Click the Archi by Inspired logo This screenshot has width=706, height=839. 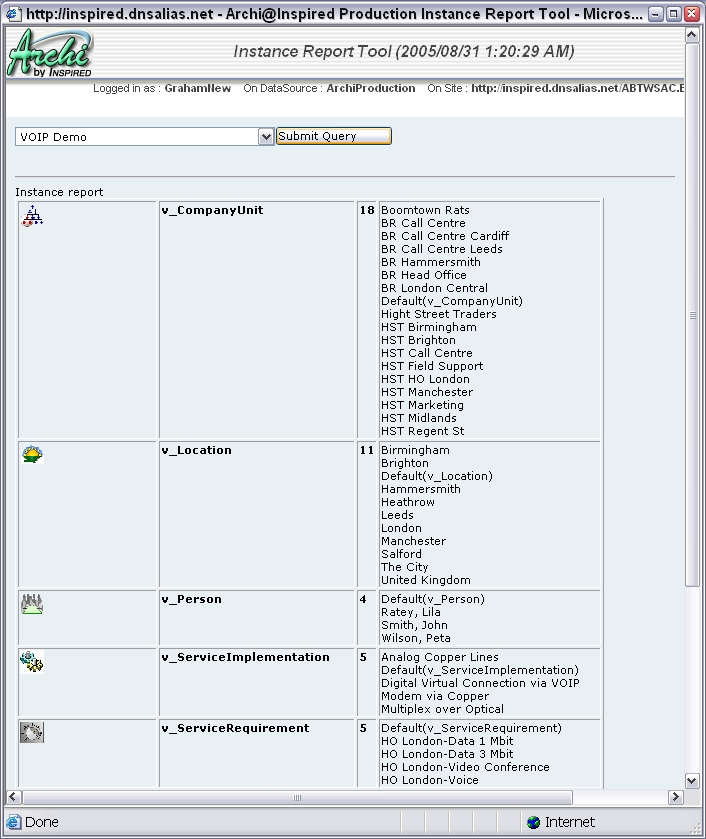point(50,53)
